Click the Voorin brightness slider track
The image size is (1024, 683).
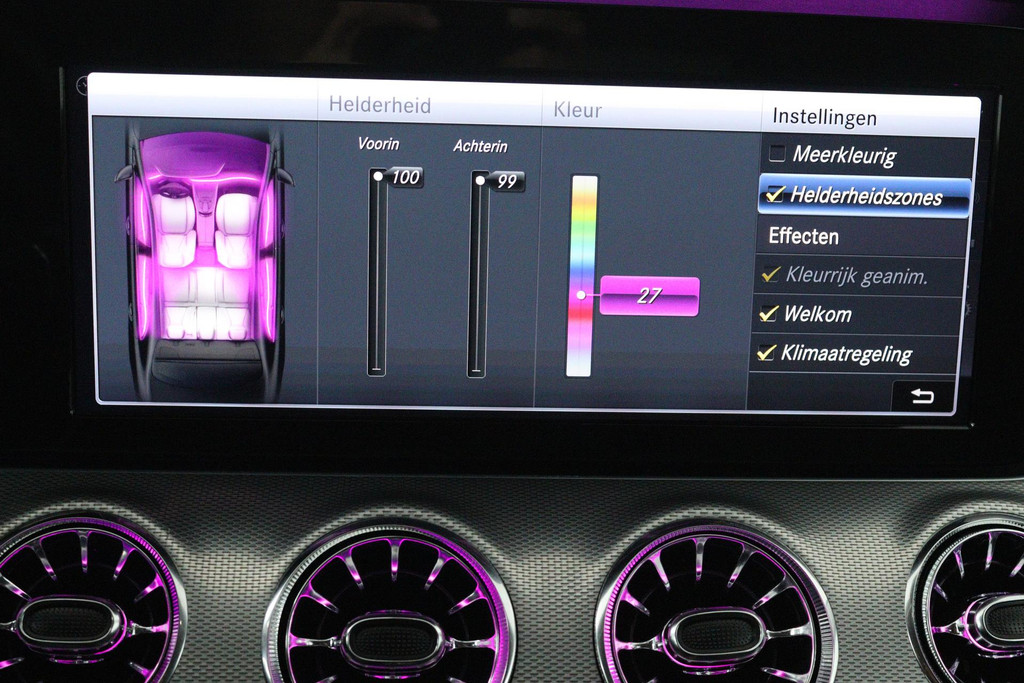pos(377,280)
